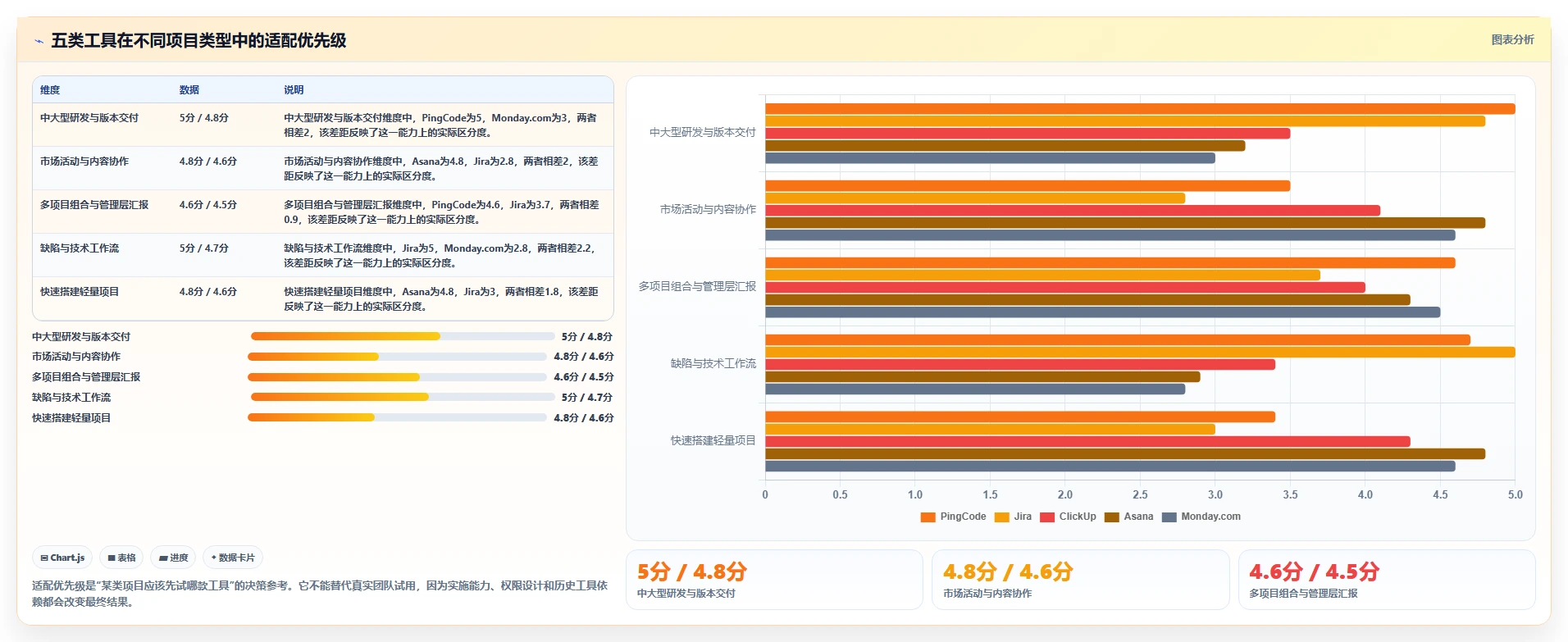Click PingCode bar in 多项目组合与管理层汇报 group

coord(1110,263)
